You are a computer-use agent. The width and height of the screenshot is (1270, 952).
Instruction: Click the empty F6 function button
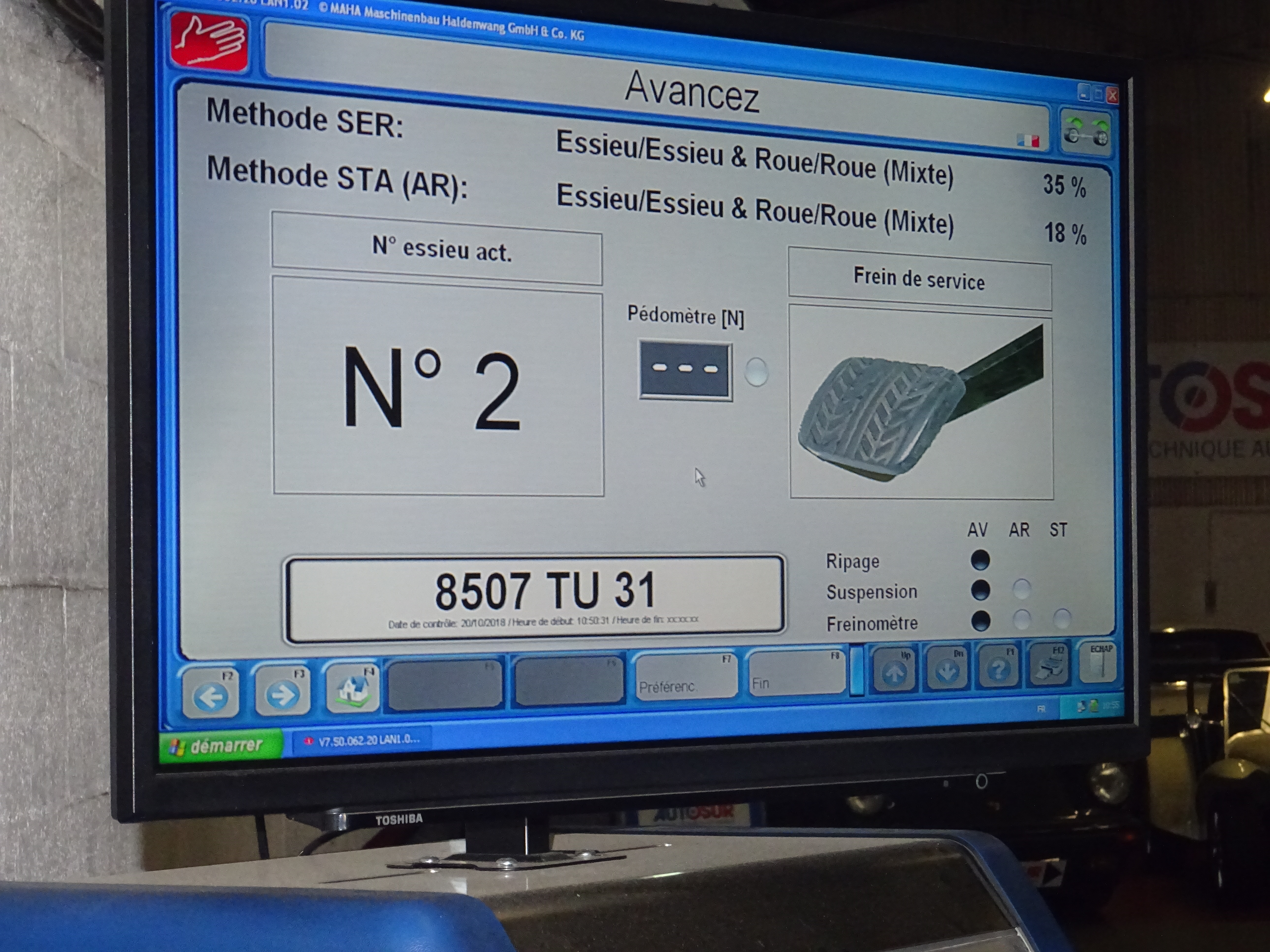coord(568,680)
